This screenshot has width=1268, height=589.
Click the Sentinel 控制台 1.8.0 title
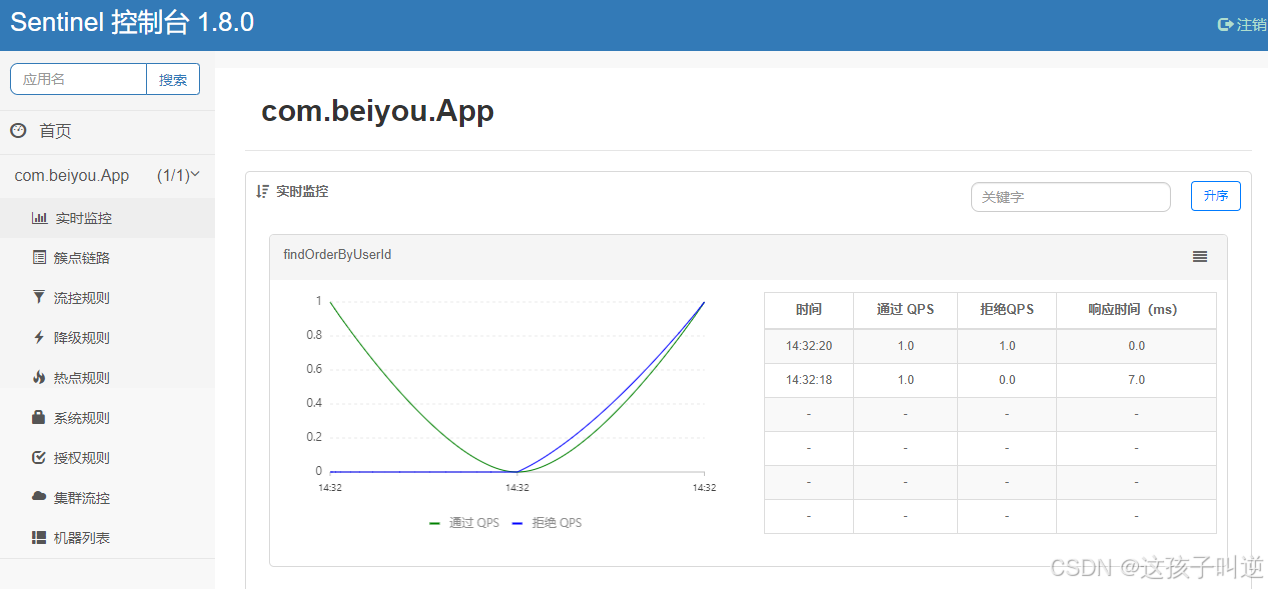coord(132,23)
